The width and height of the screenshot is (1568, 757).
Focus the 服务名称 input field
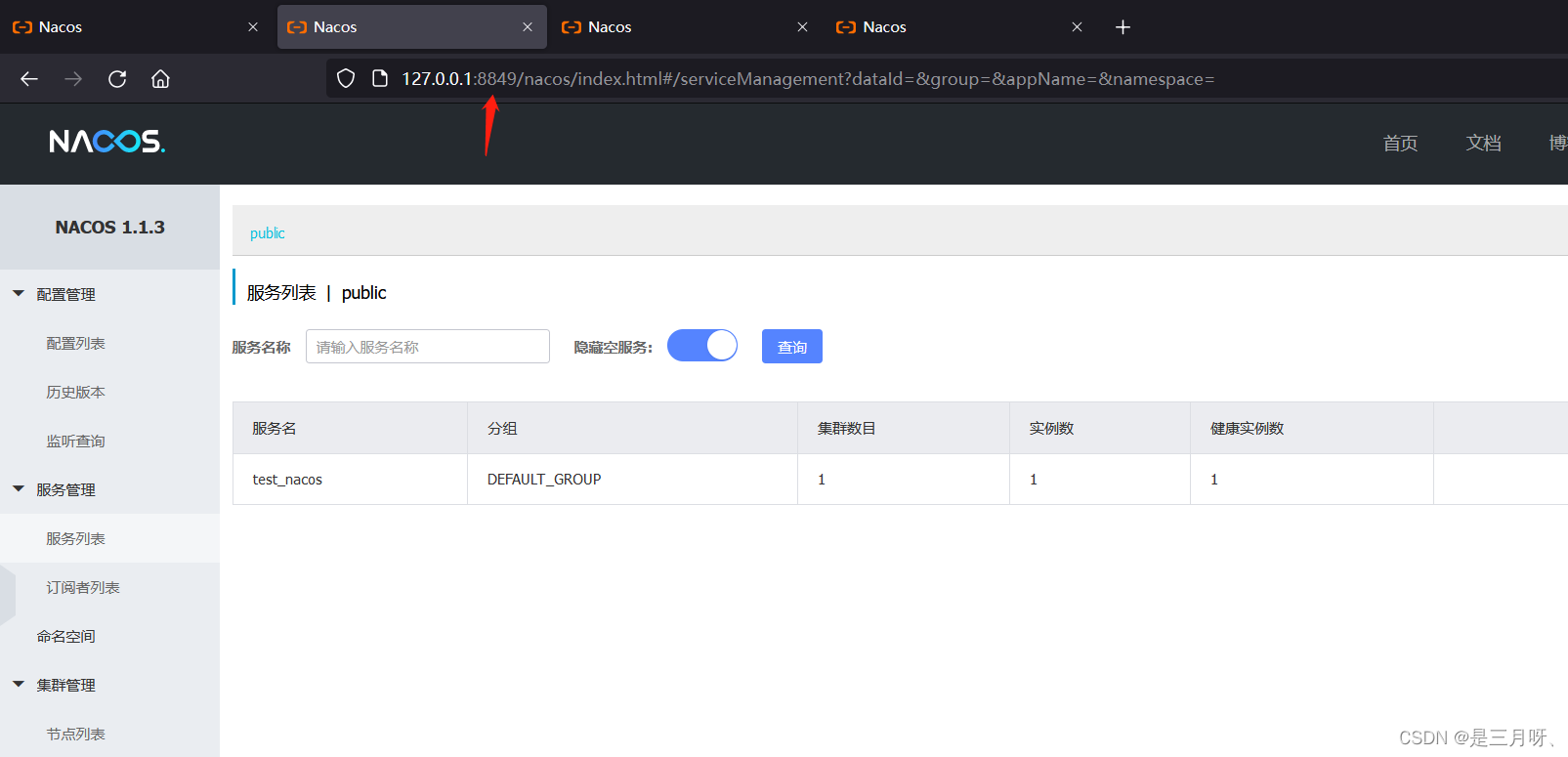tap(428, 347)
